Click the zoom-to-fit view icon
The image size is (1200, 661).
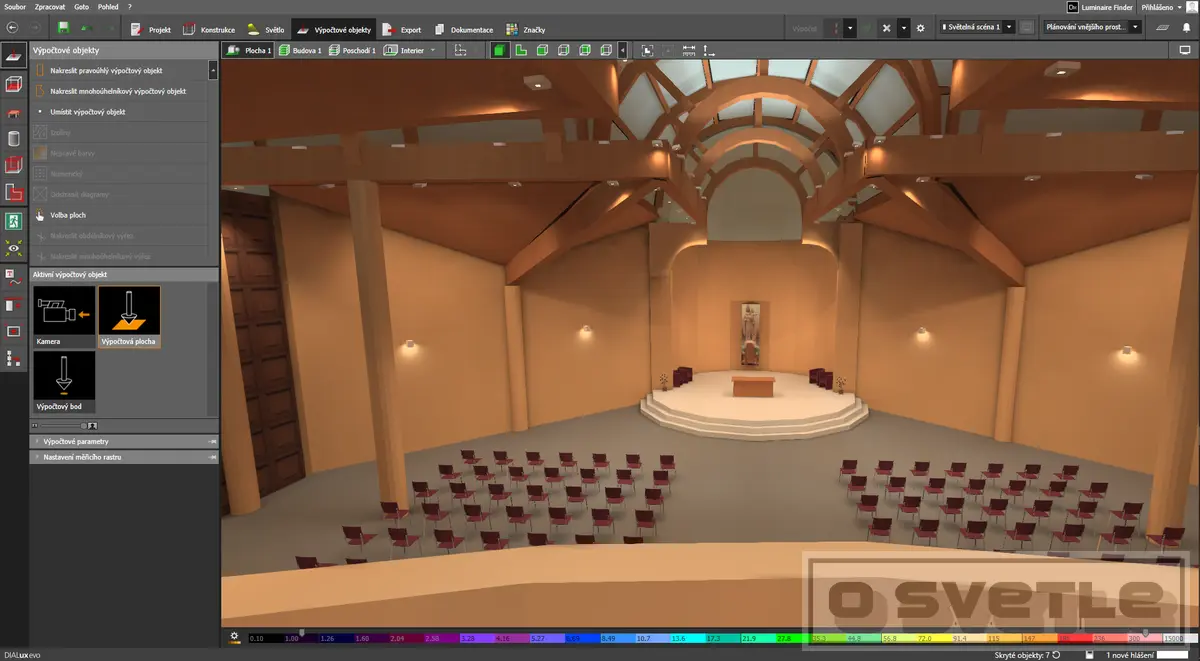(x=647, y=50)
